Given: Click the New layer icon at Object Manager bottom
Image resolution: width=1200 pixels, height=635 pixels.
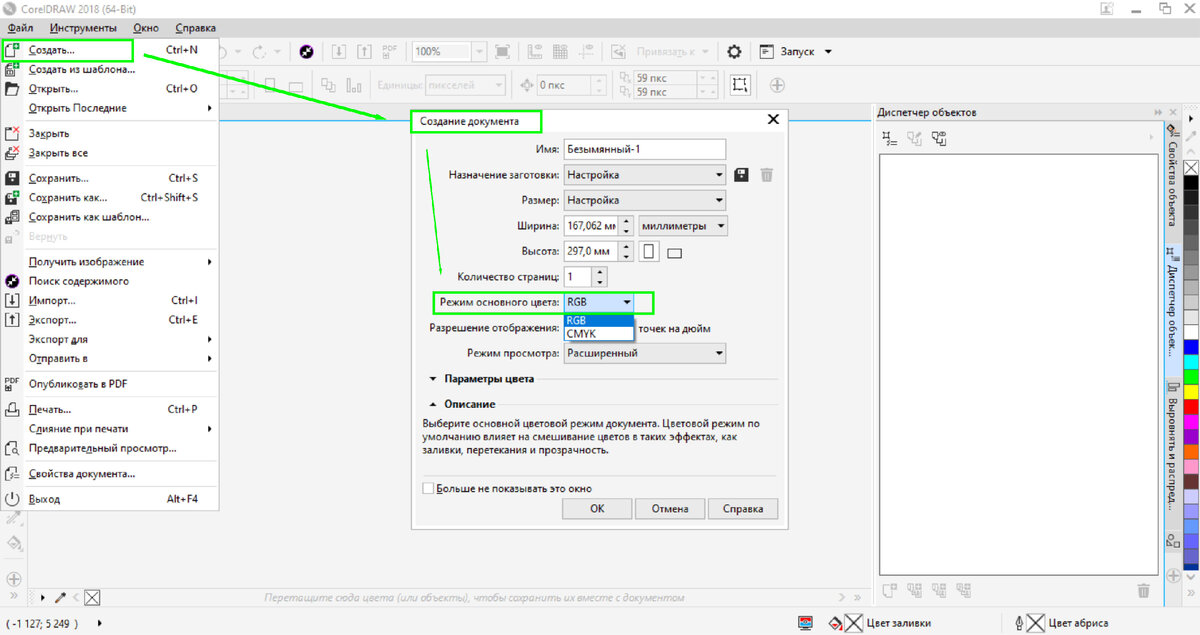Looking at the screenshot, I should (x=890, y=590).
